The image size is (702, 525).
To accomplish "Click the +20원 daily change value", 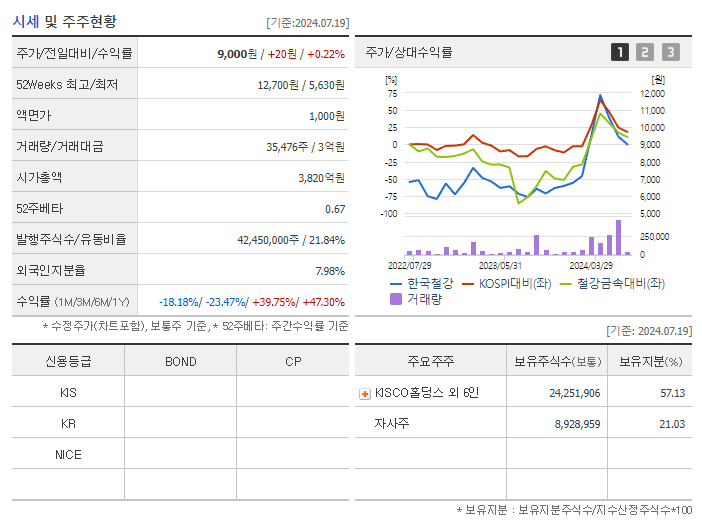I will point(282,54).
